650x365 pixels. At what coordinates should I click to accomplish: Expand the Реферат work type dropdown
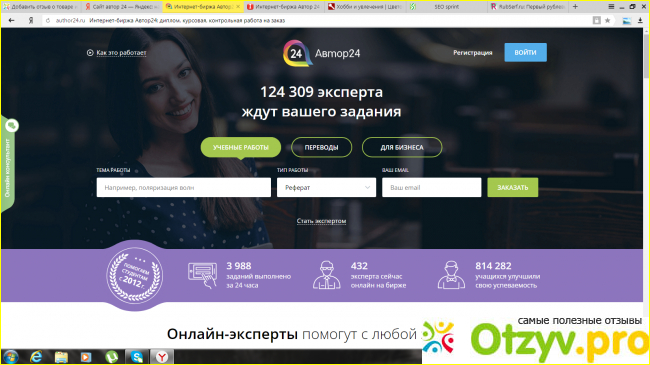(x=326, y=187)
